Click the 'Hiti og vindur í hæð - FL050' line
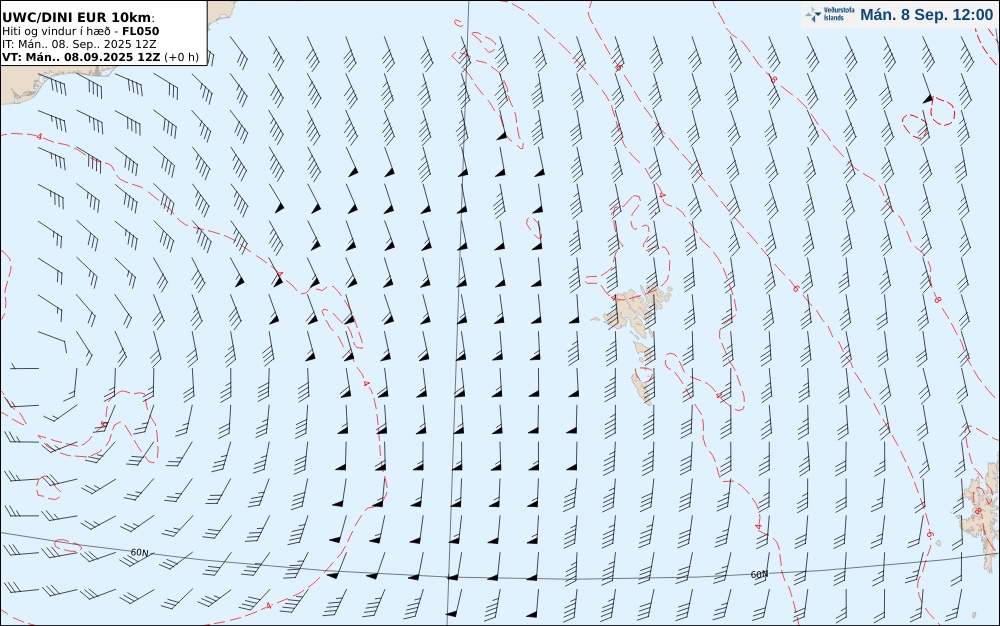 point(80,31)
